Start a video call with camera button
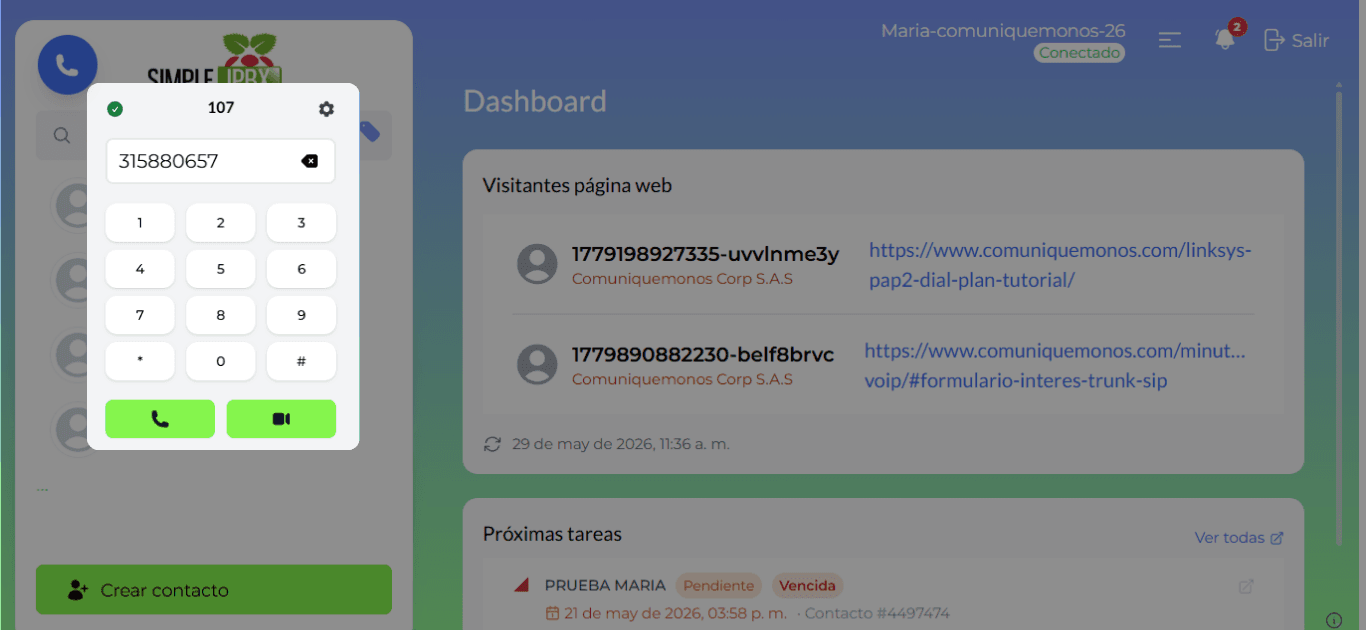1366x630 pixels. (x=281, y=419)
